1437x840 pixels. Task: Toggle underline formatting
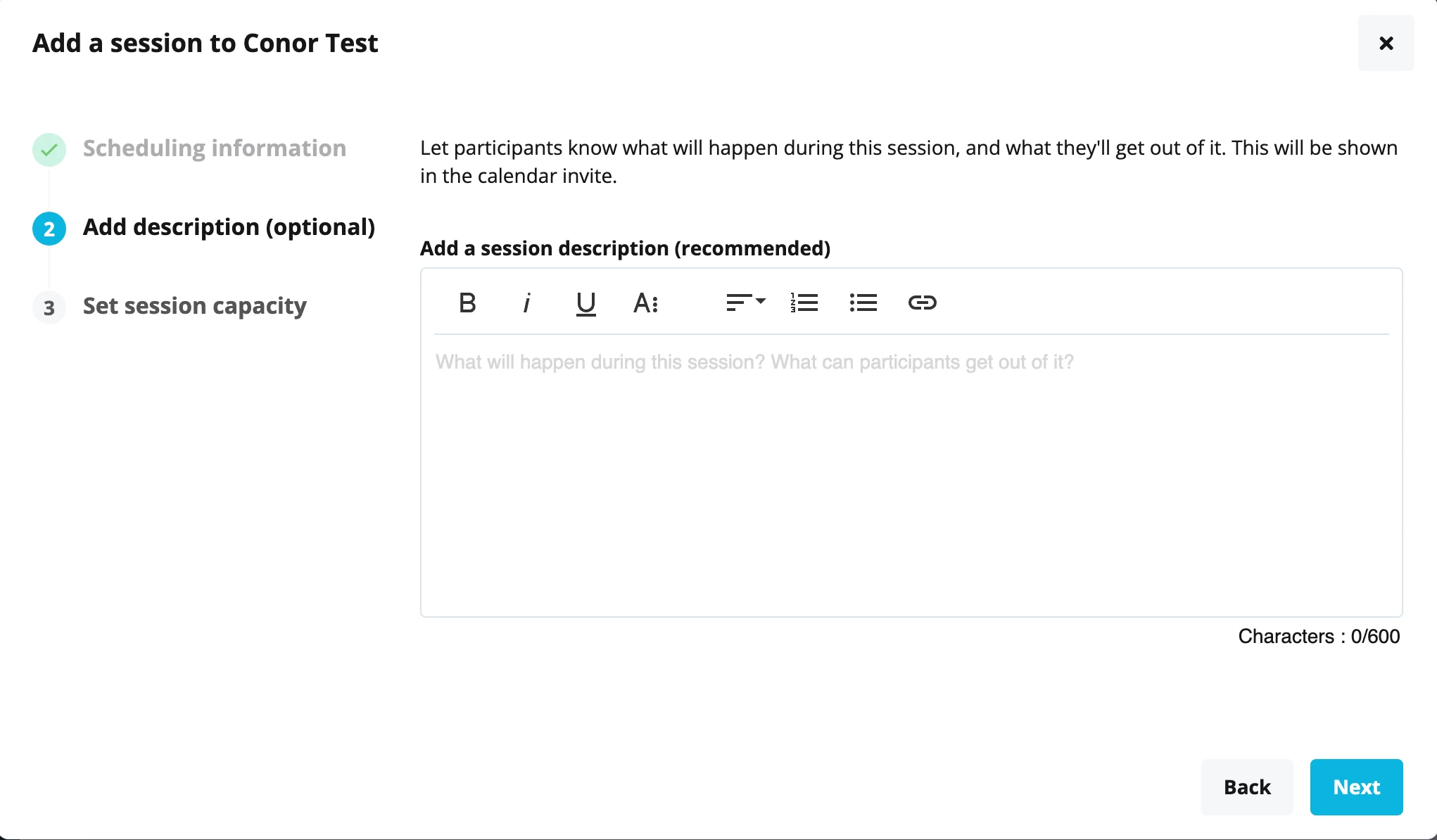(585, 303)
